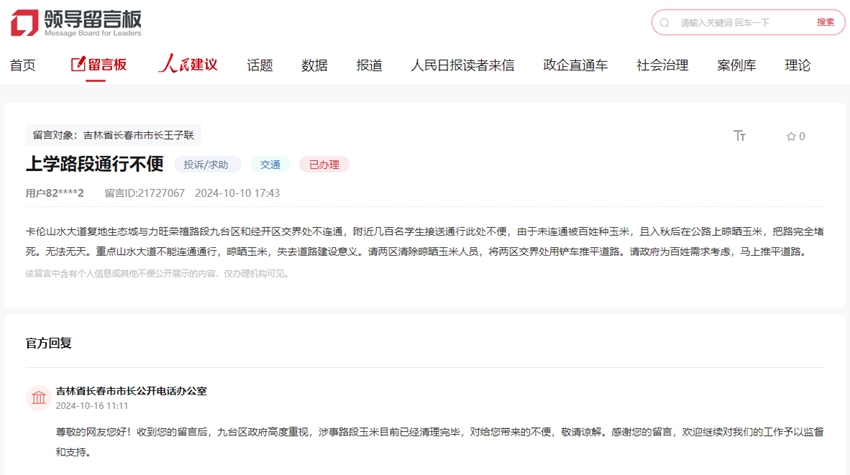Open the 数据 navigation item
Image resolution: width=850 pixels, height=475 pixels.
314,65
